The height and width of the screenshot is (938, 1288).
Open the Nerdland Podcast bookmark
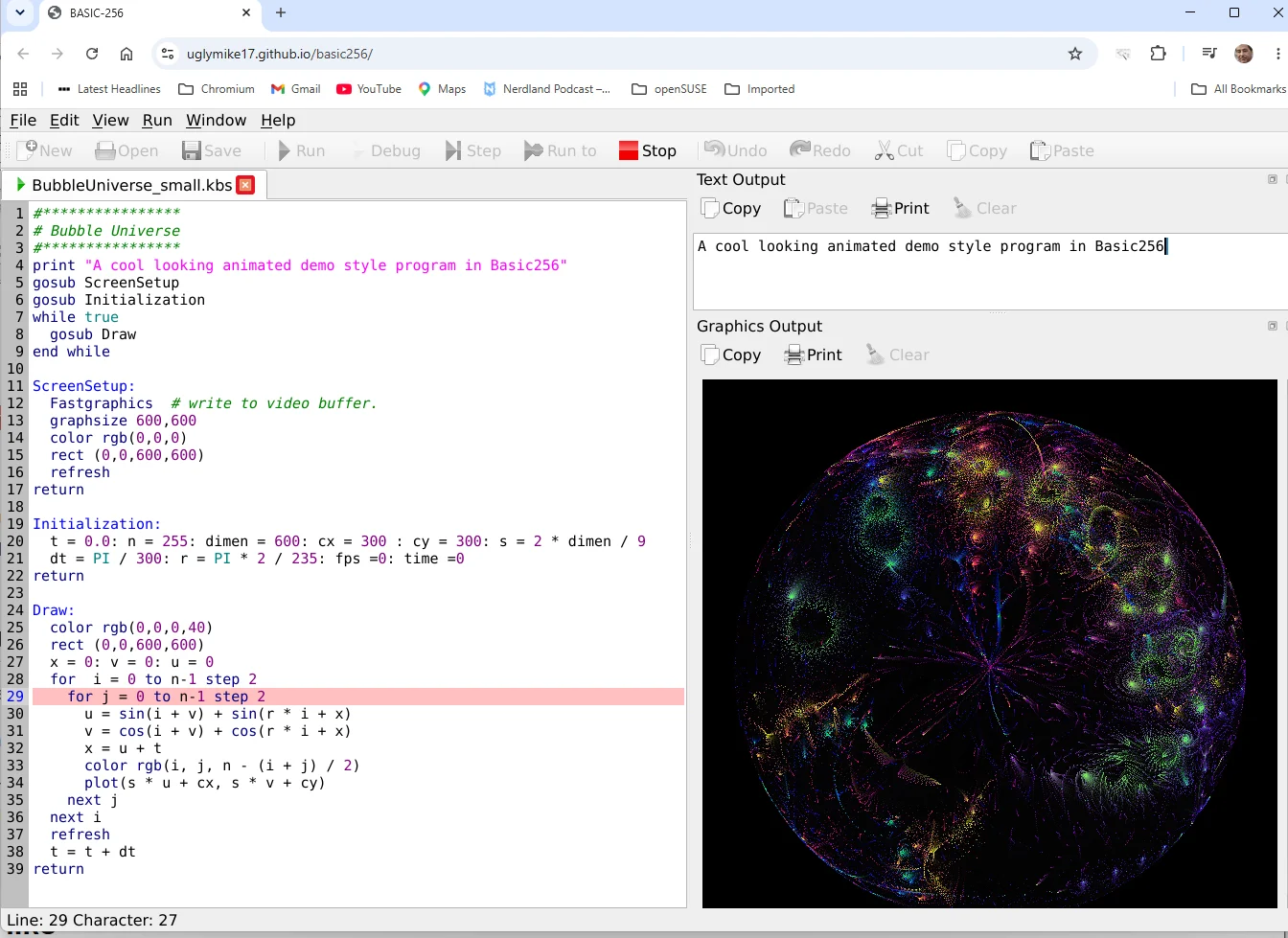tap(546, 89)
